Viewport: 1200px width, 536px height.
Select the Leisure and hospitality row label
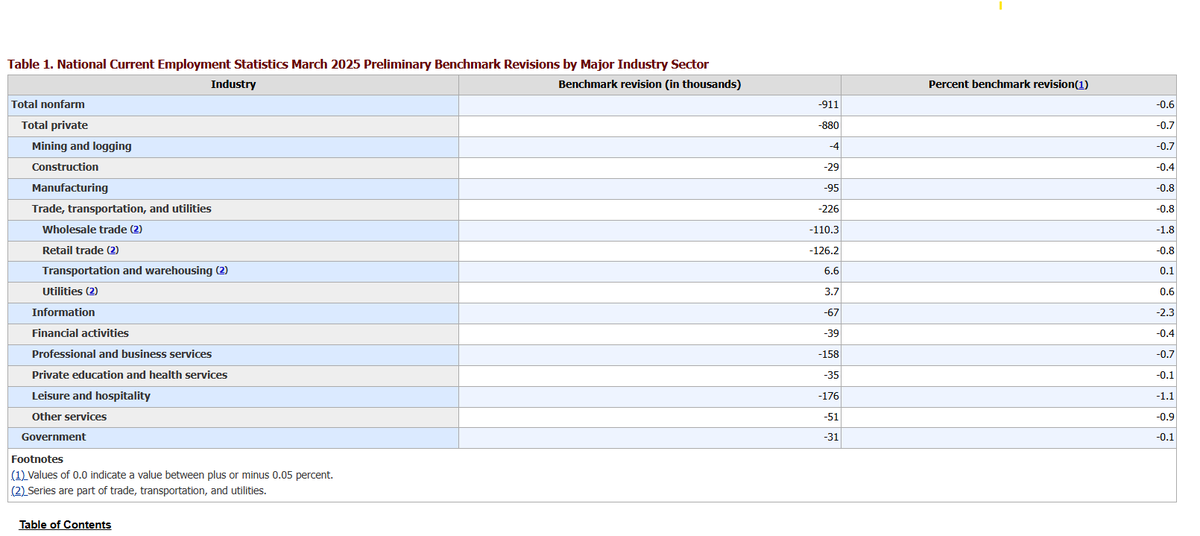pyautogui.click(x=91, y=397)
